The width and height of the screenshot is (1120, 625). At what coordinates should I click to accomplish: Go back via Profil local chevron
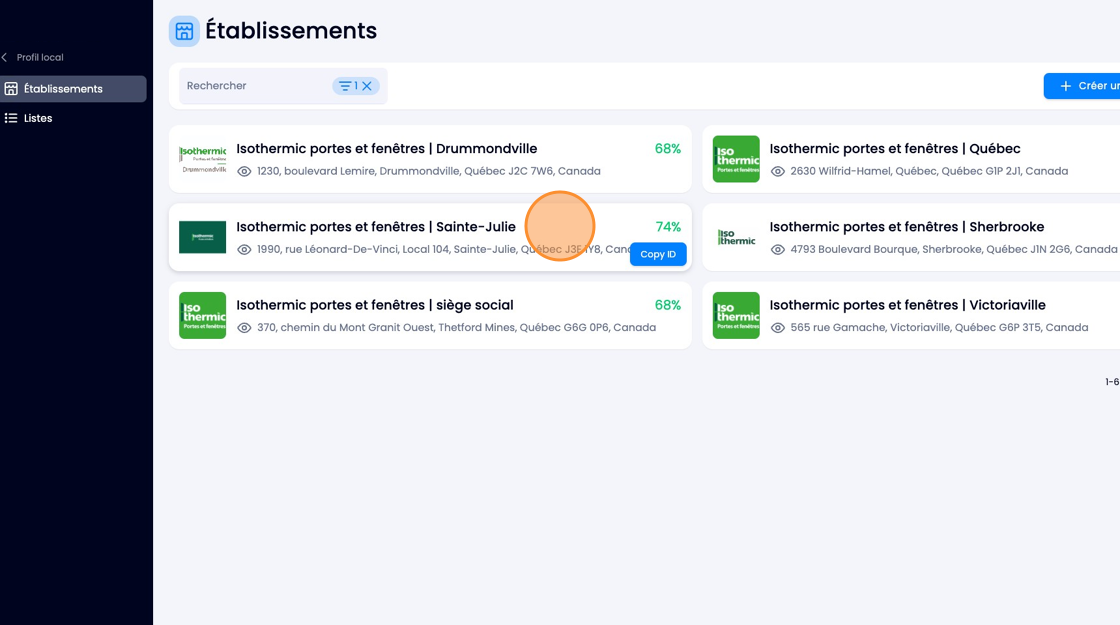tap(4, 57)
